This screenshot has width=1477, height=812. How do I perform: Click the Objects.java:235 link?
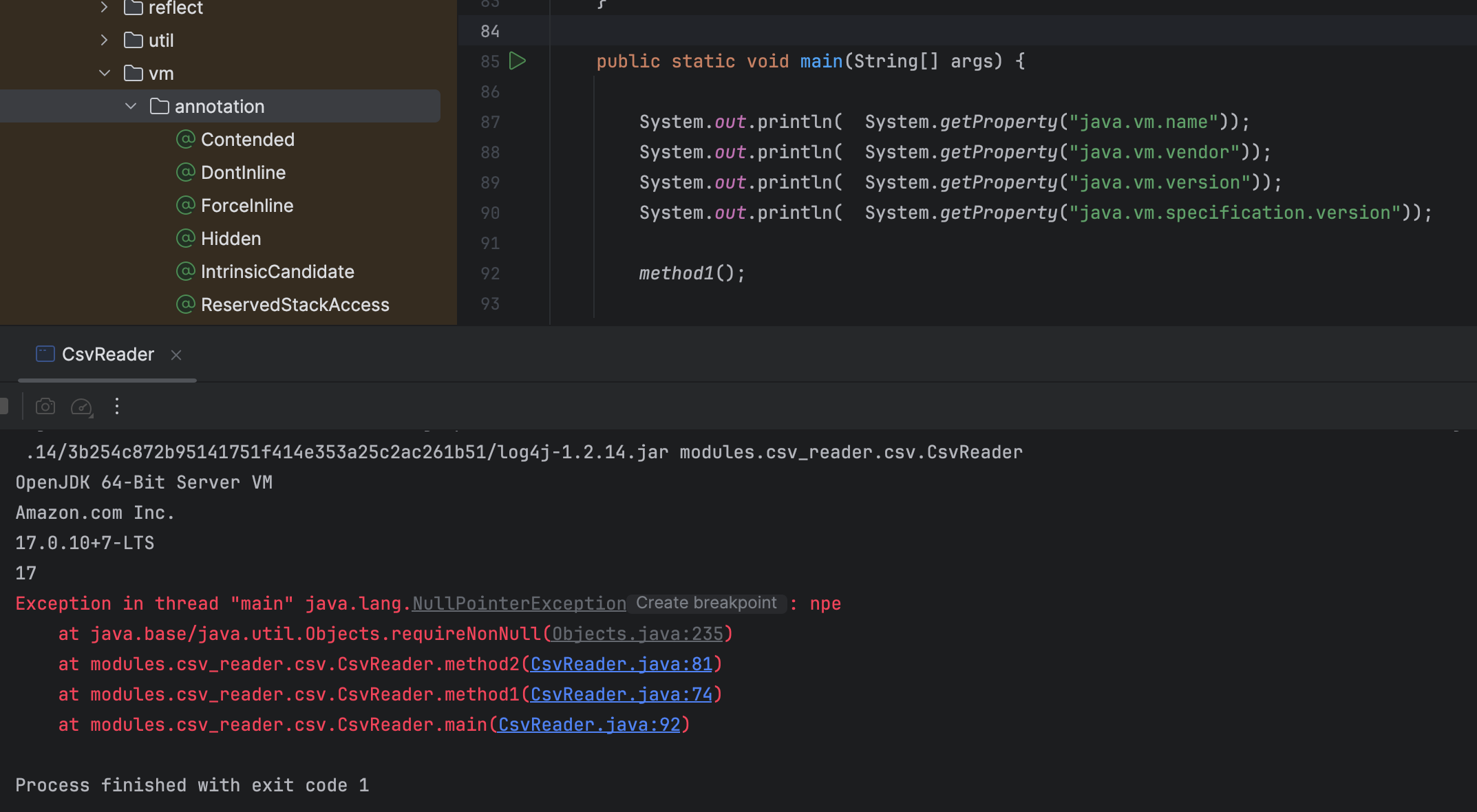637,634
